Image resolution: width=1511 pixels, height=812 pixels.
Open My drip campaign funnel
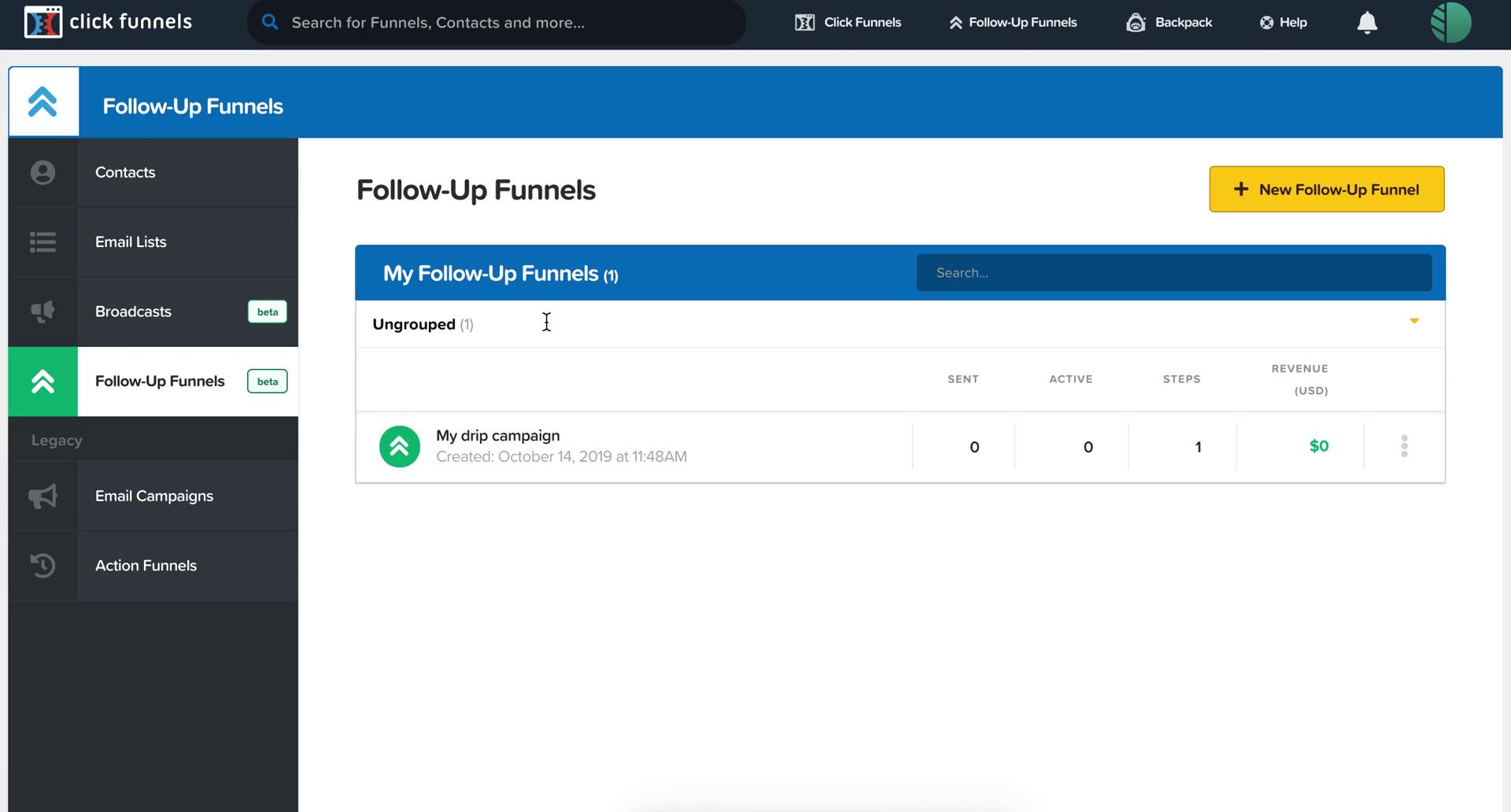[497, 436]
